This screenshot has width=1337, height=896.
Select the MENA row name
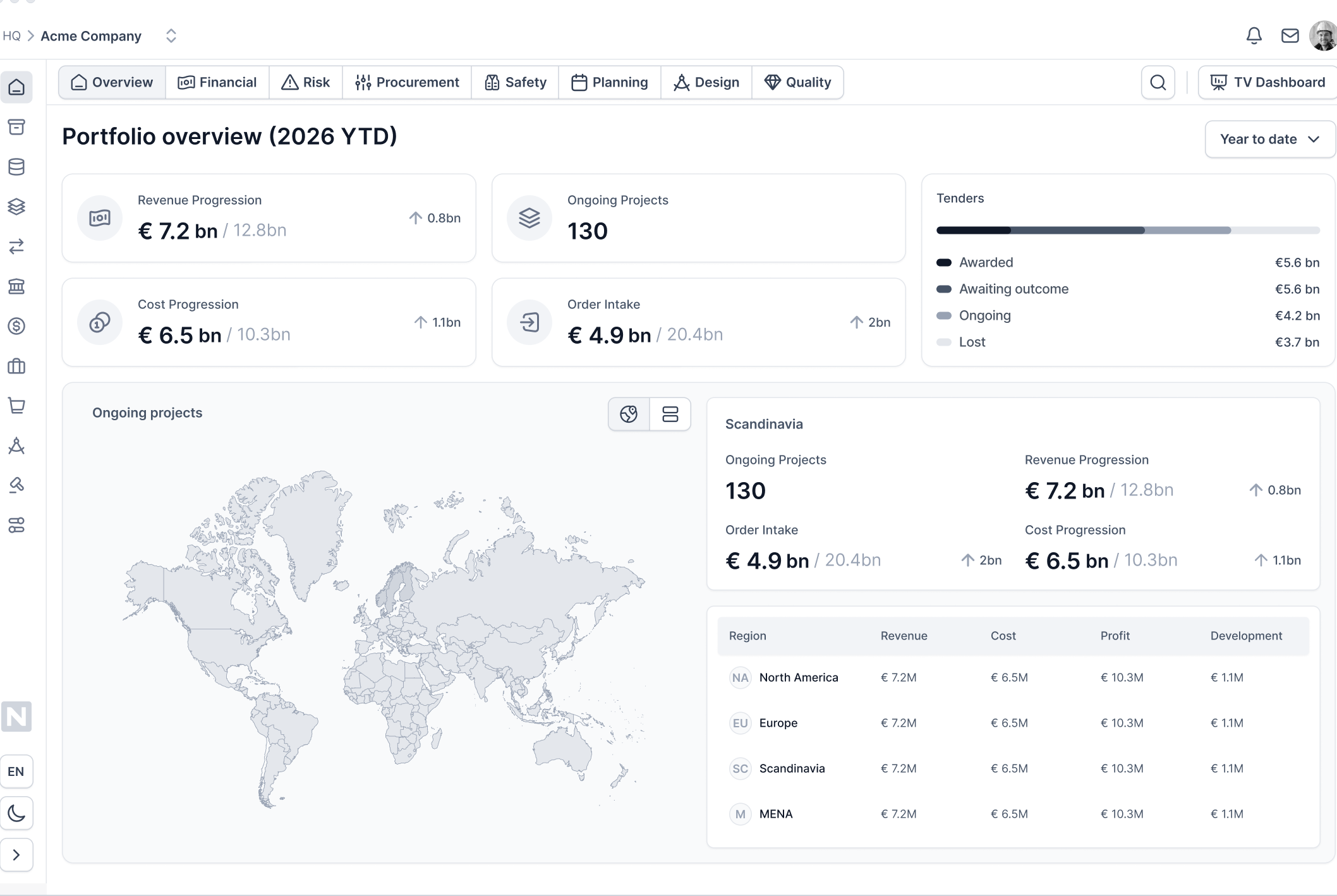(776, 814)
